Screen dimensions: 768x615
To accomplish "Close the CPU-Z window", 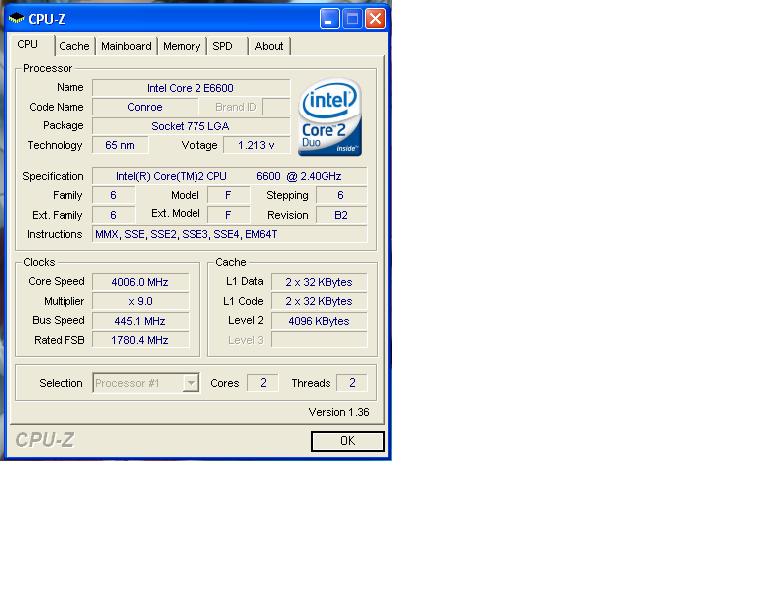I will point(375,19).
